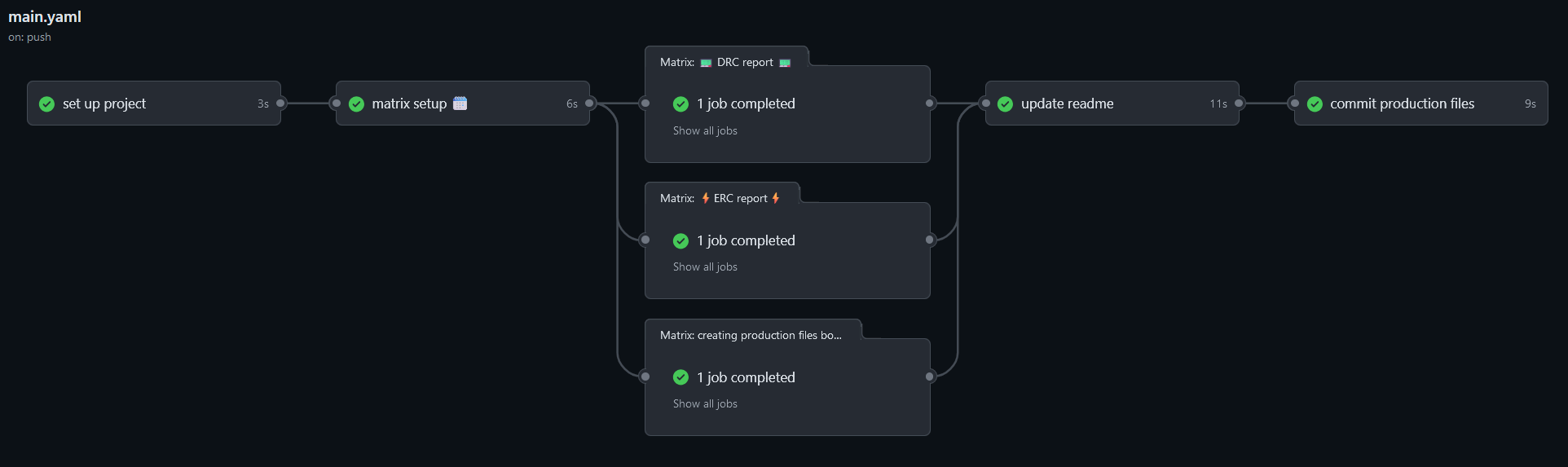Click the green check icon on set up project
The width and height of the screenshot is (1568, 467).
[47, 104]
